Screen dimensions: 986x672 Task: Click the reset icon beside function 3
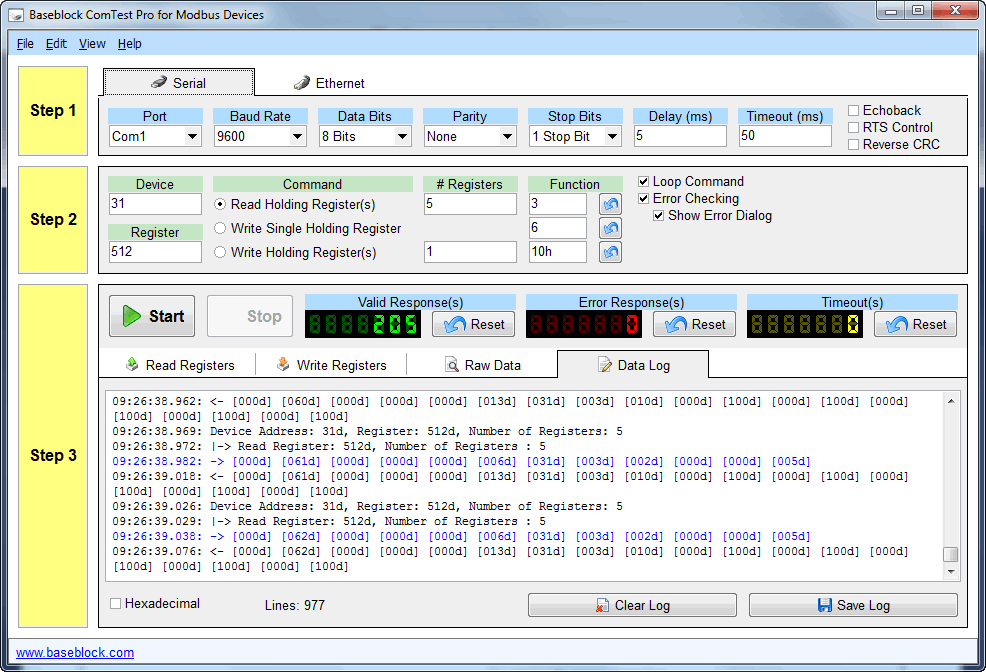[610, 204]
